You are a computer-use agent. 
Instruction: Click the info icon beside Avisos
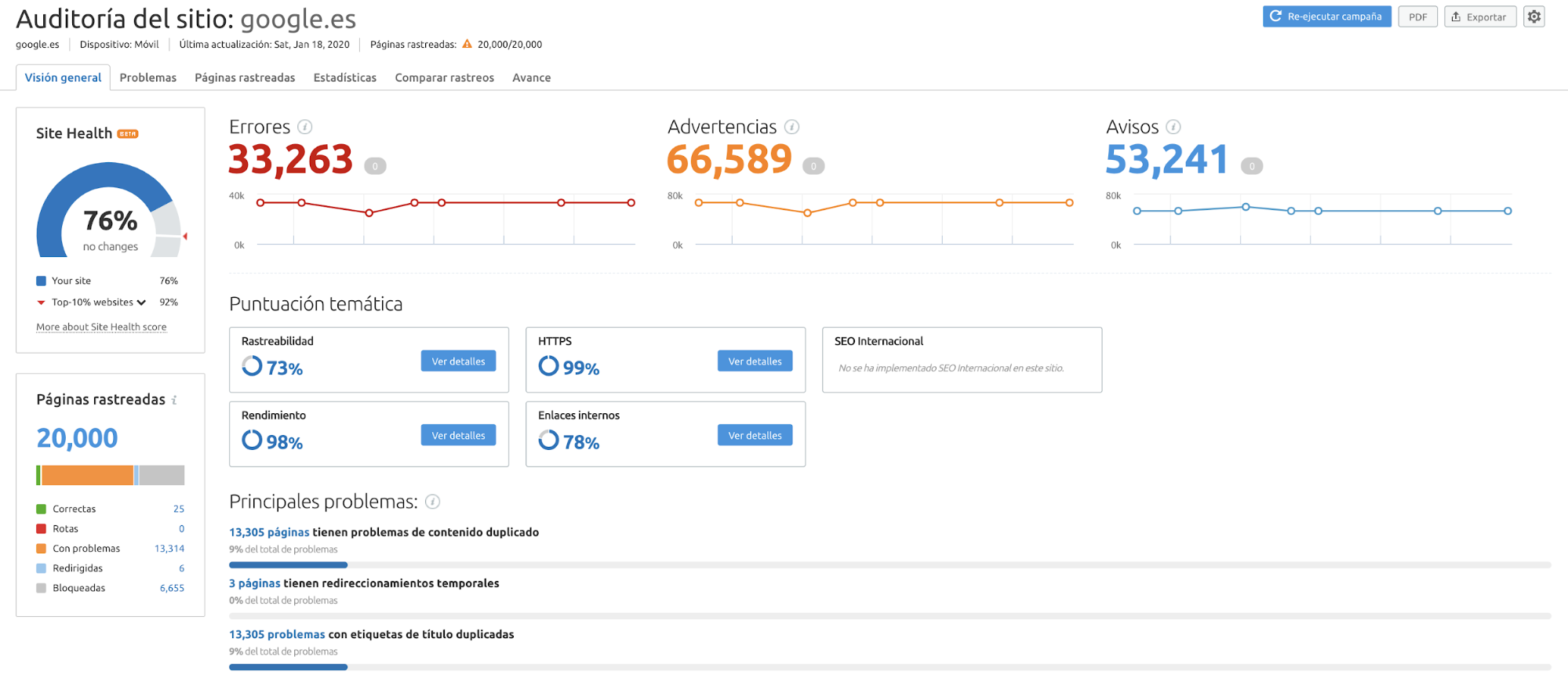1173,127
